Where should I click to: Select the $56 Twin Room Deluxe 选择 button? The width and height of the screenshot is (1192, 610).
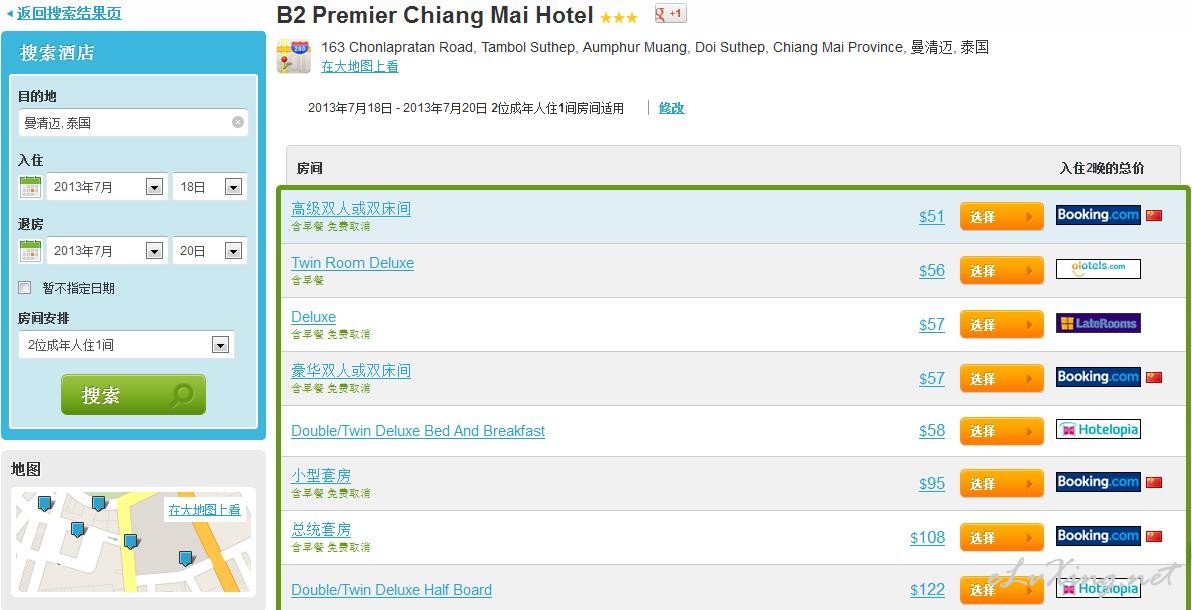[1001, 271]
